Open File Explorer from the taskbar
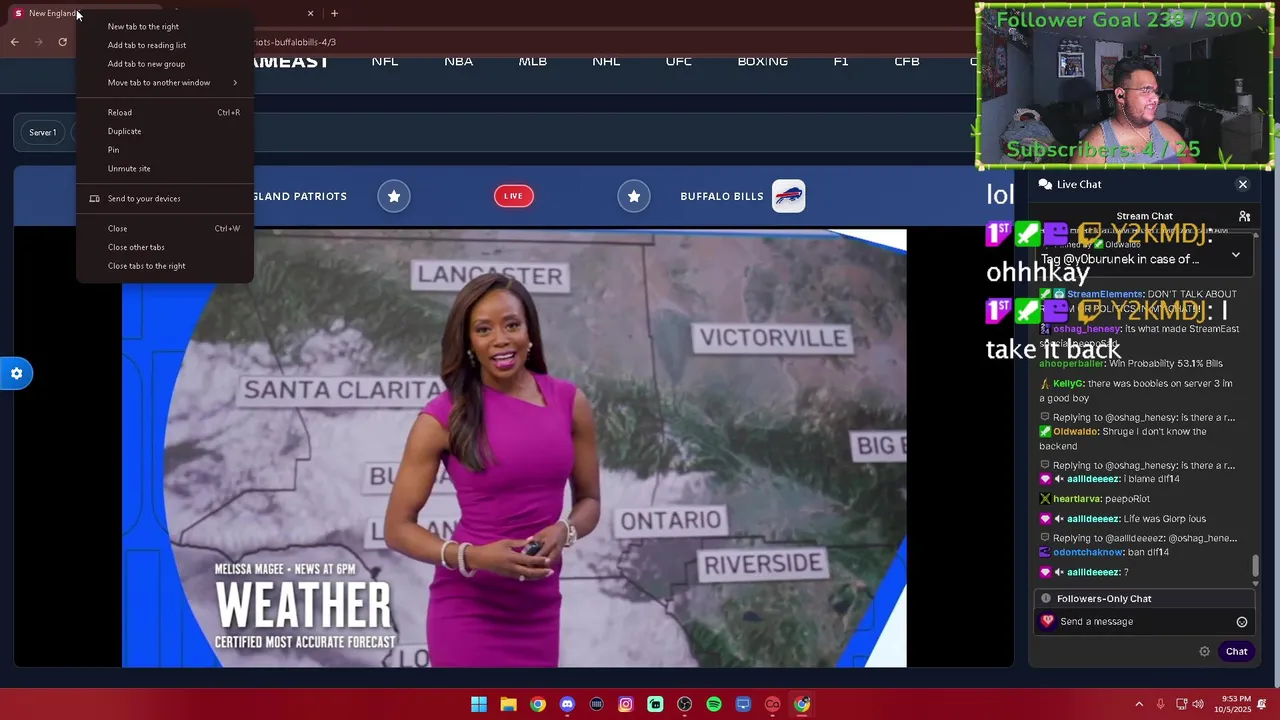Image resolution: width=1280 pixels, height=720 pixels. [508, 704]
